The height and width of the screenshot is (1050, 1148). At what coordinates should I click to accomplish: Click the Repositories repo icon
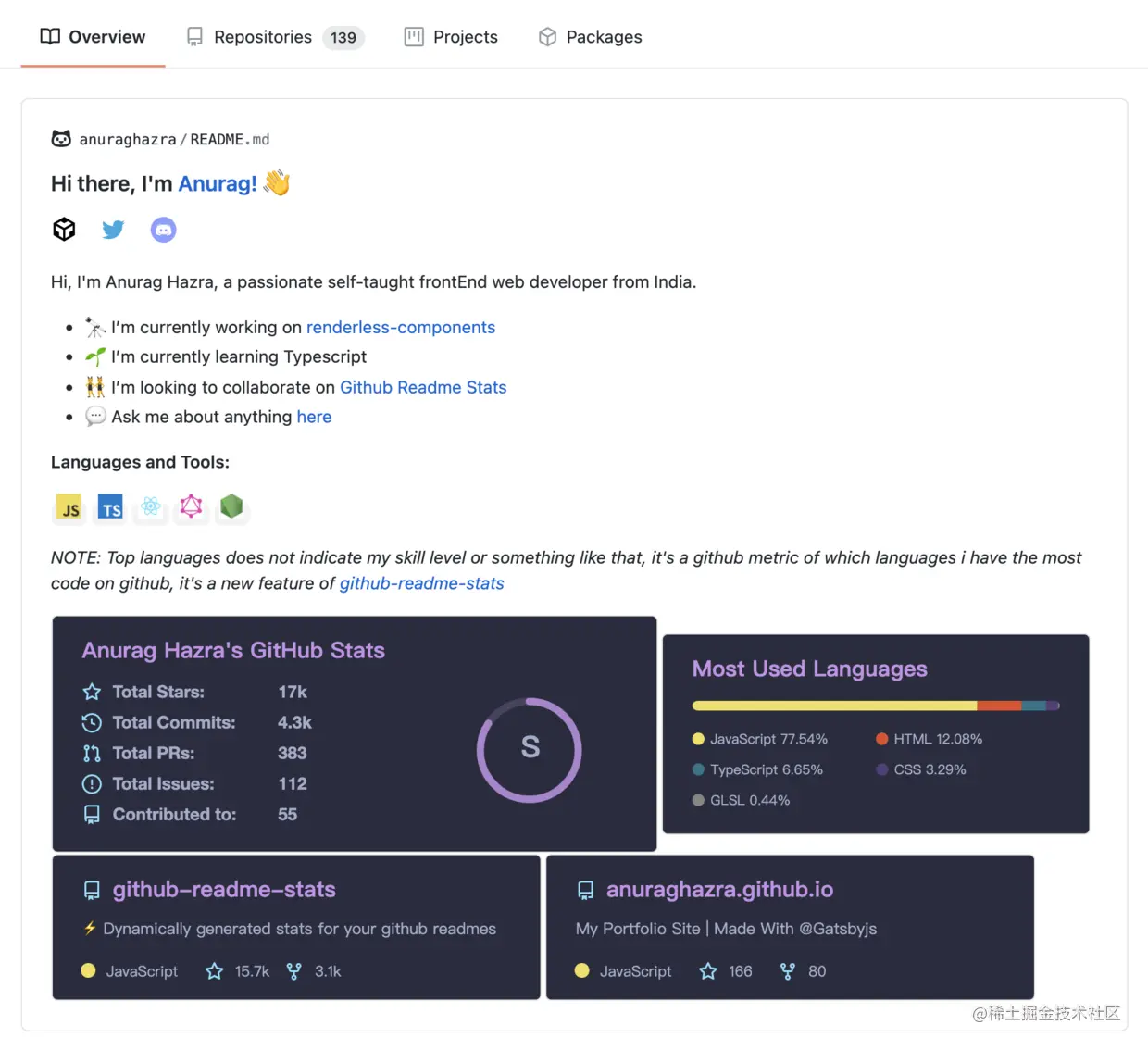pyautogui.click(x=194, y=37)
